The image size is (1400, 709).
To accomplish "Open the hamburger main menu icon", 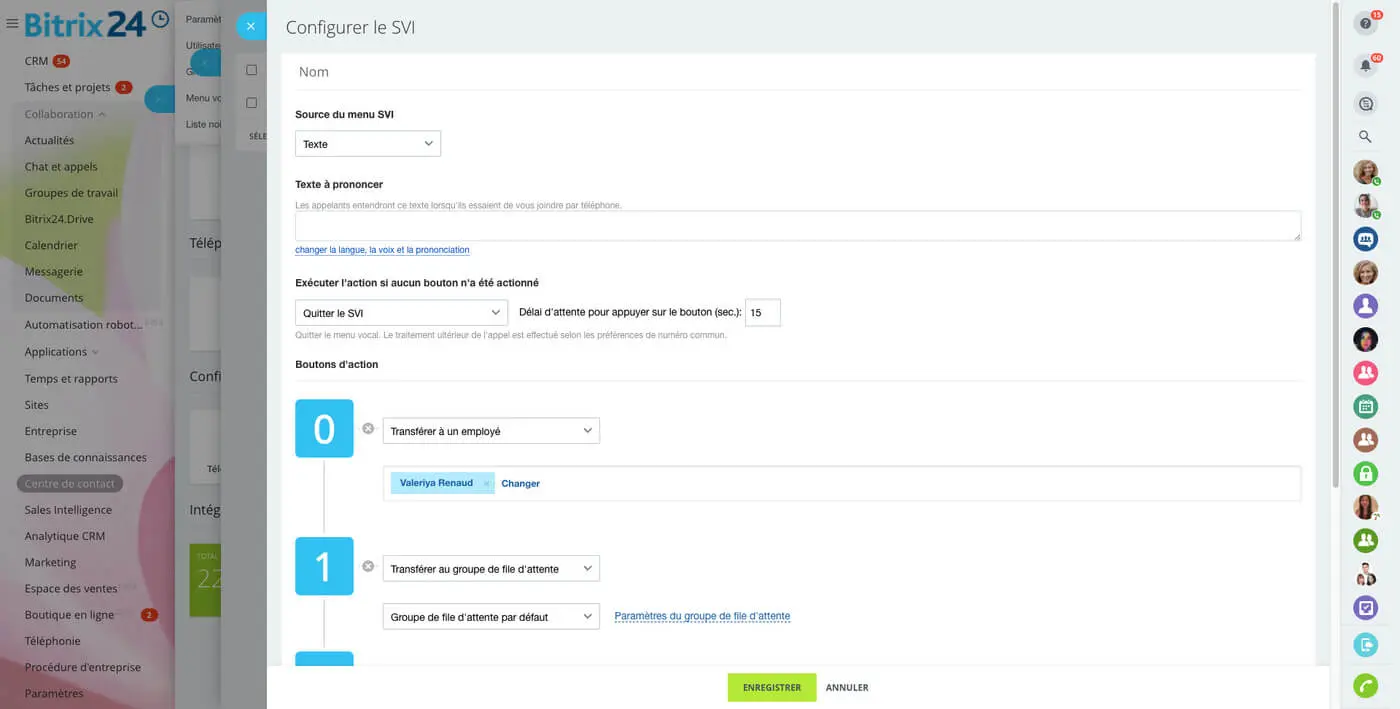I will coord(12,23).
